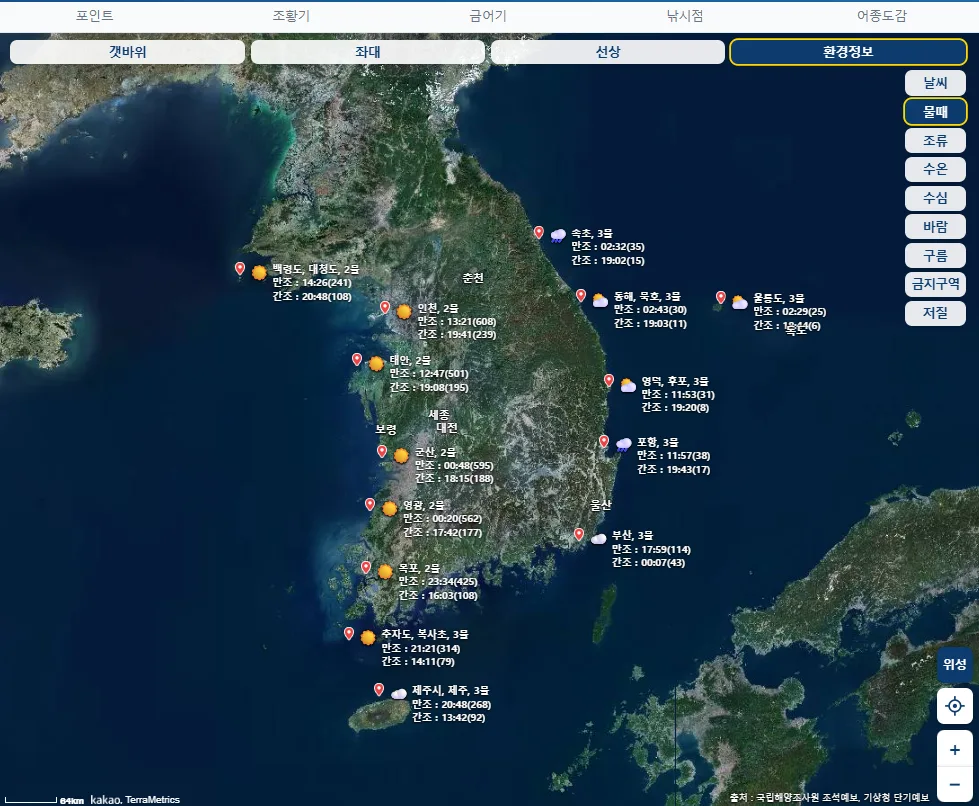Image resolution: width=979 pixels, height=806 pixels.
Task: Click the cloud icon next to 제주시
Action: click(399, 693)
